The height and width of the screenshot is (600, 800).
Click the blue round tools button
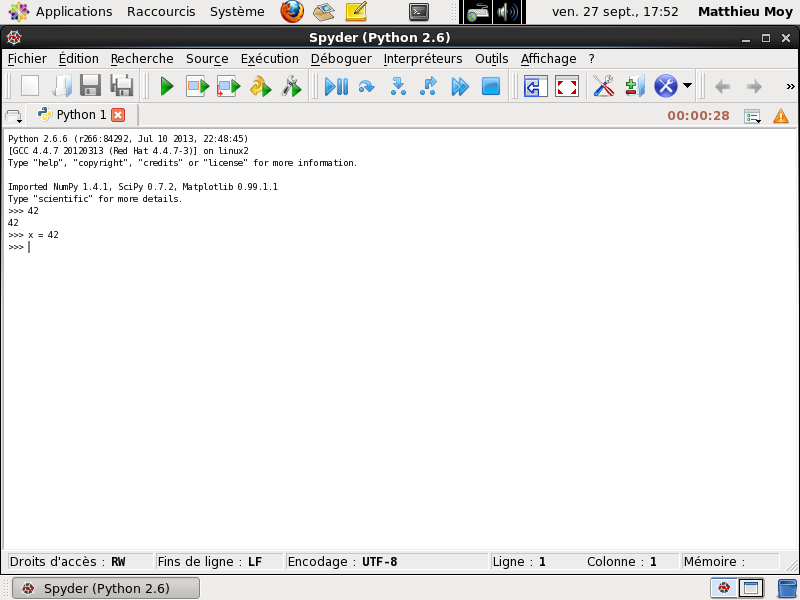666,86
